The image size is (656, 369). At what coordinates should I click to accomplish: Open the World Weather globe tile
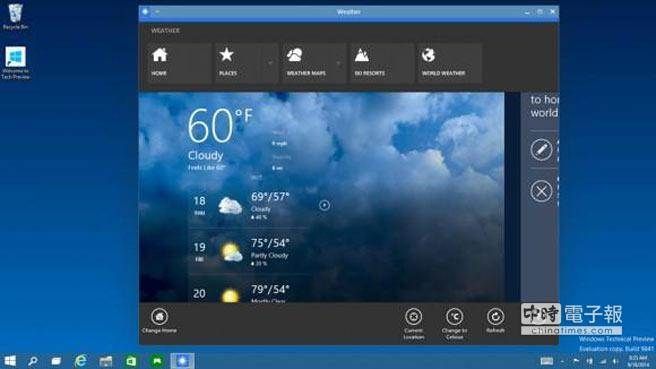(449, 62)
